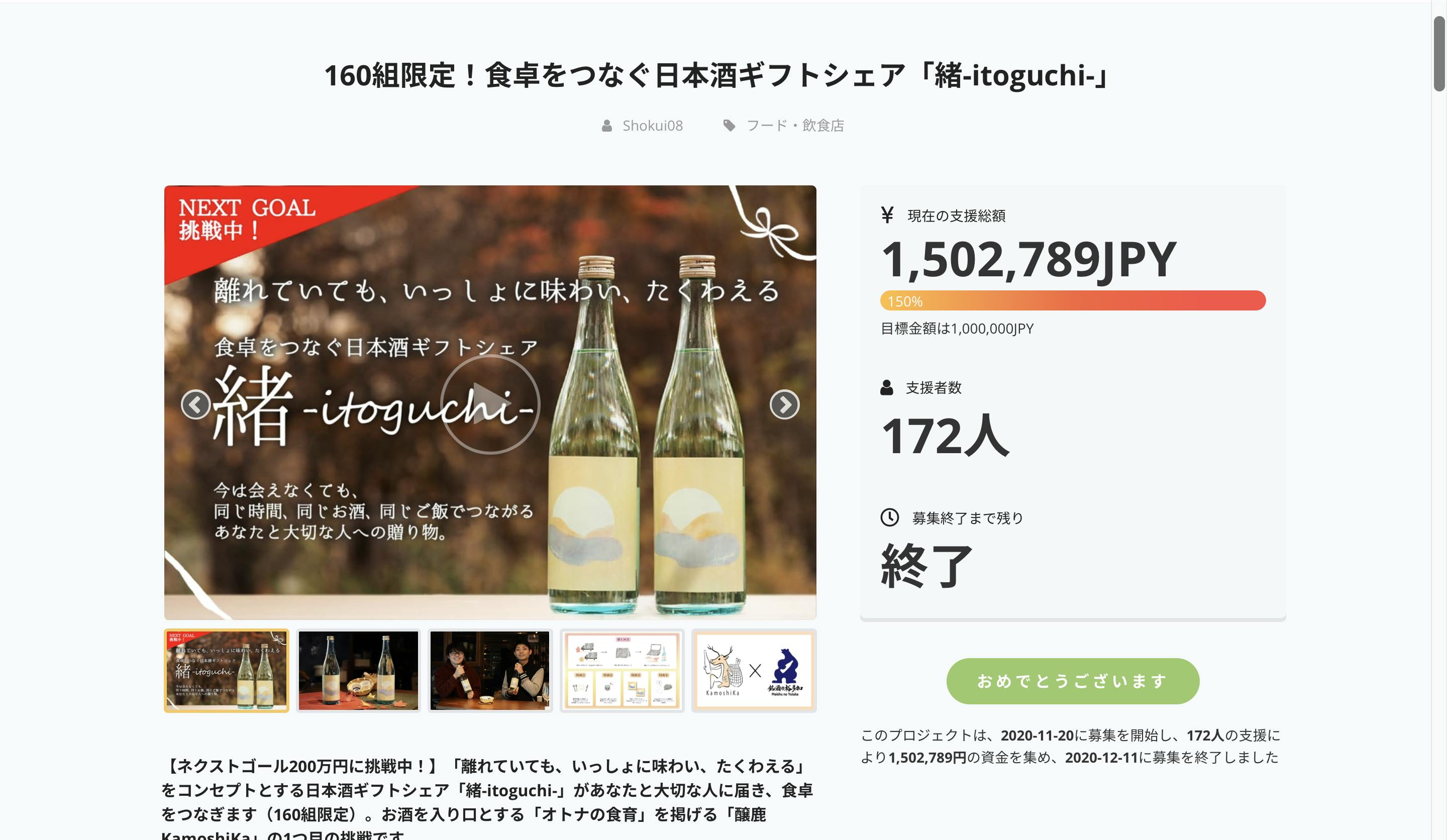Viewport: 1447px width, 840px height.
Task: Play the itoguchi project video
Action: pos(490,404)
